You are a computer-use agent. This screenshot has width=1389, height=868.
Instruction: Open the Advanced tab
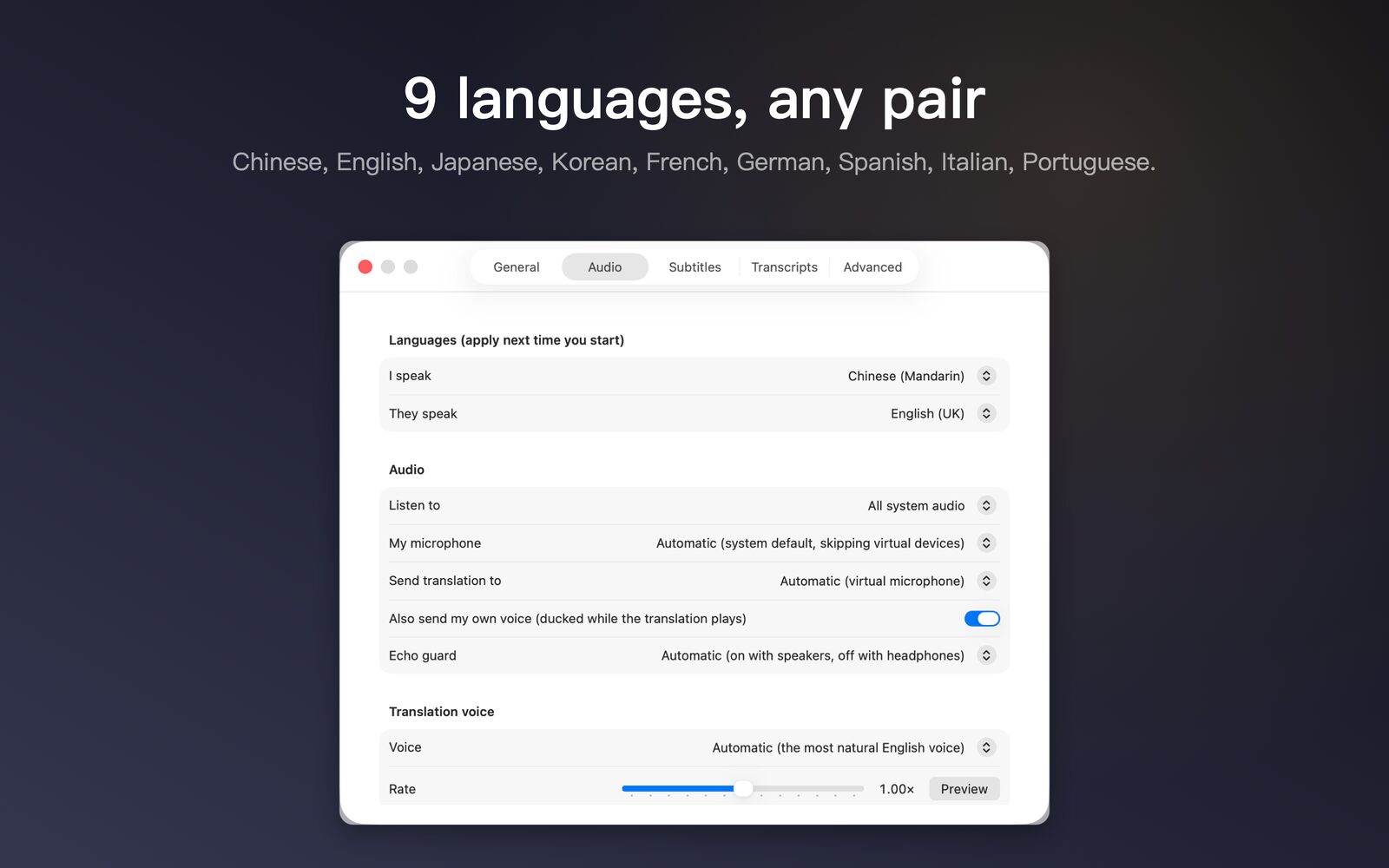coord(872,267)
